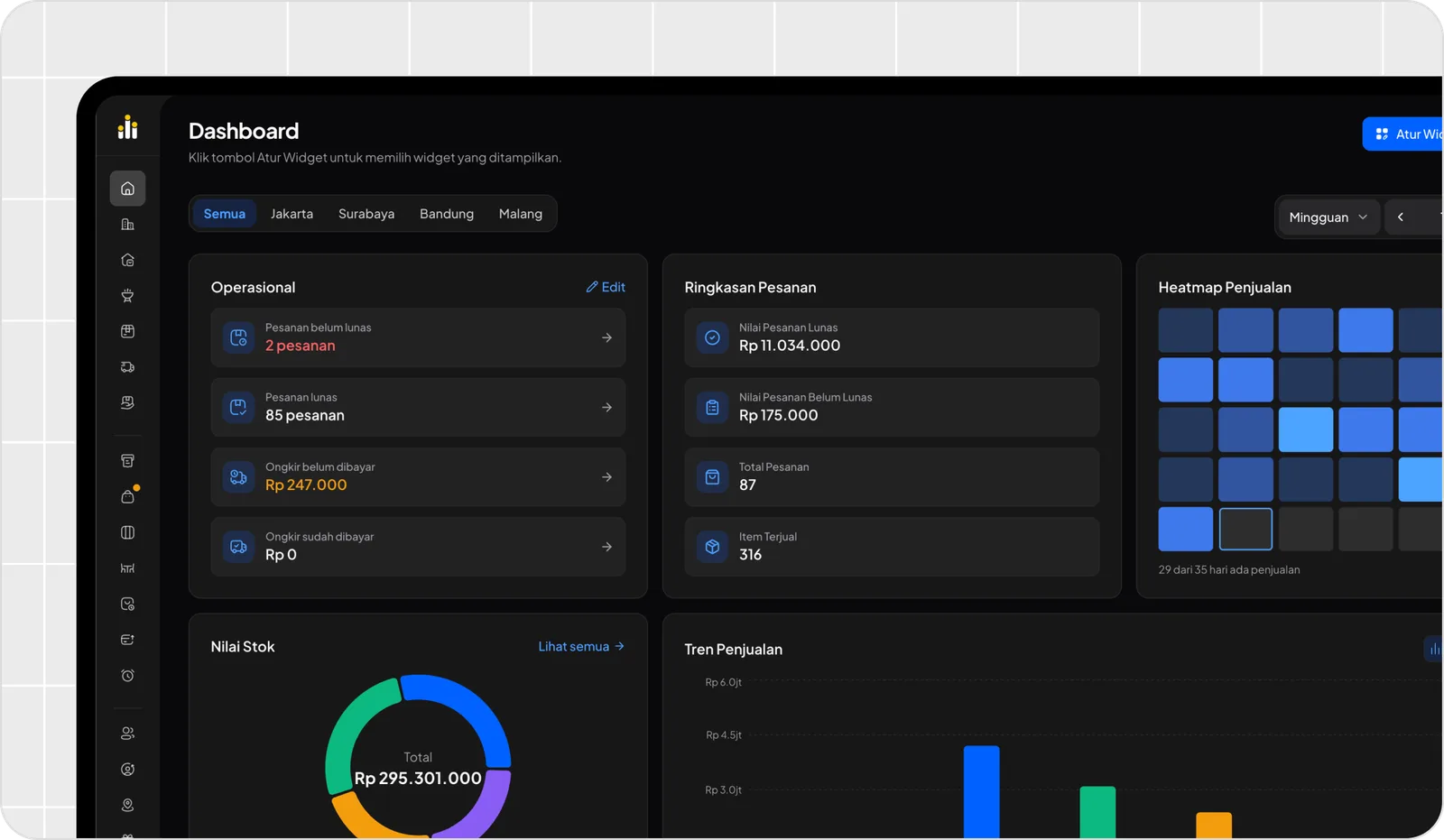Click the alarm clock icon in the sidebar

click(127, 676)
